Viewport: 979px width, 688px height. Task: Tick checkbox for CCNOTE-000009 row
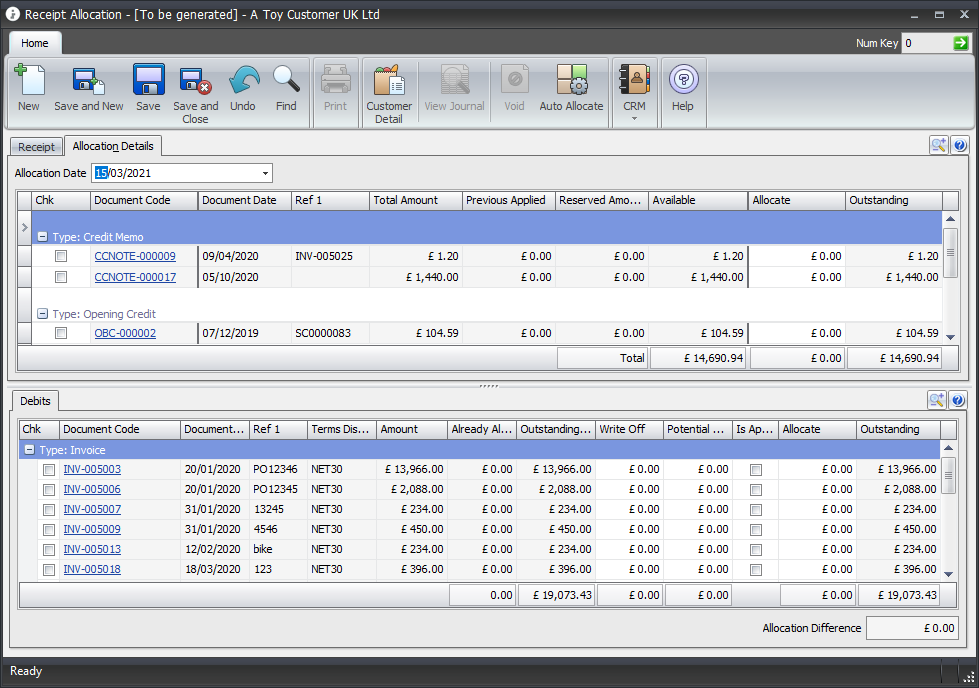click(x=61, y=256)
